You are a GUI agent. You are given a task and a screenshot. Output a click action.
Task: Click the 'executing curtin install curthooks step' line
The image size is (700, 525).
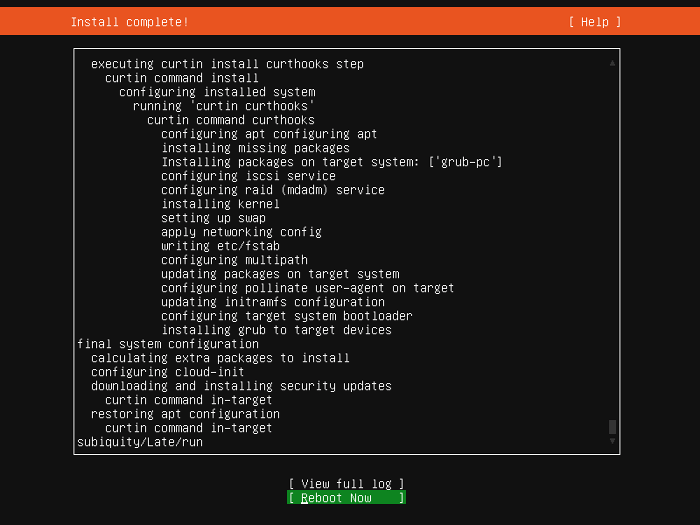227,64
